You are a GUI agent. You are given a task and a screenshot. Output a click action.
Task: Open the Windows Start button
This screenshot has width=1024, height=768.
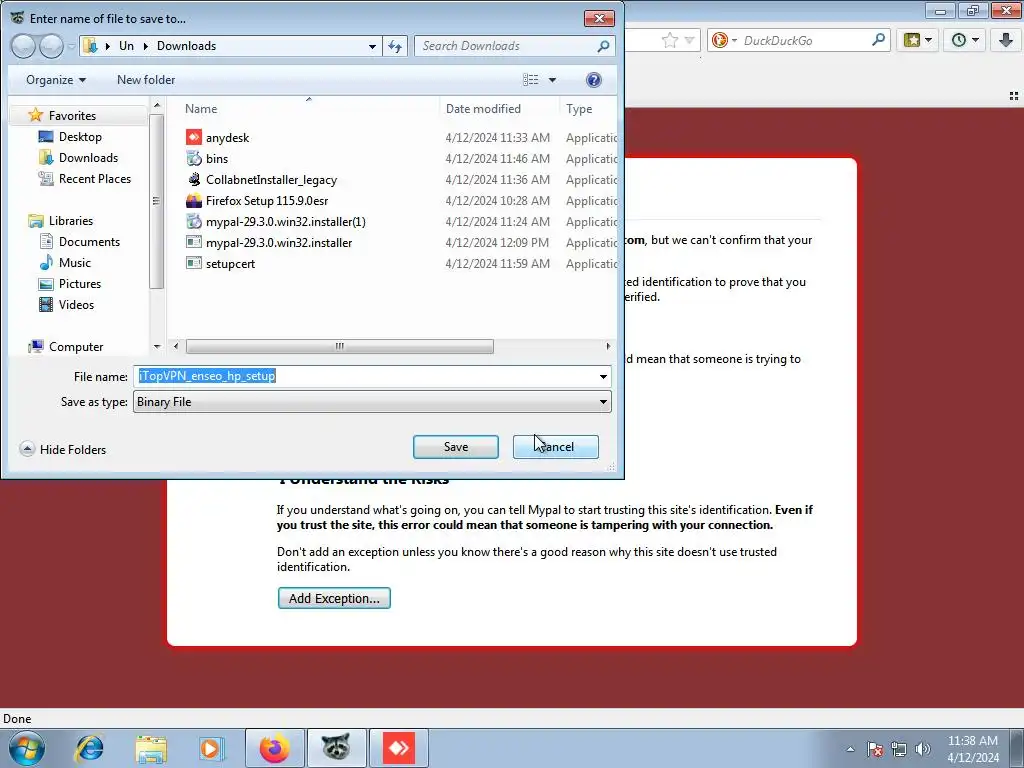click(x=27, y=748)
